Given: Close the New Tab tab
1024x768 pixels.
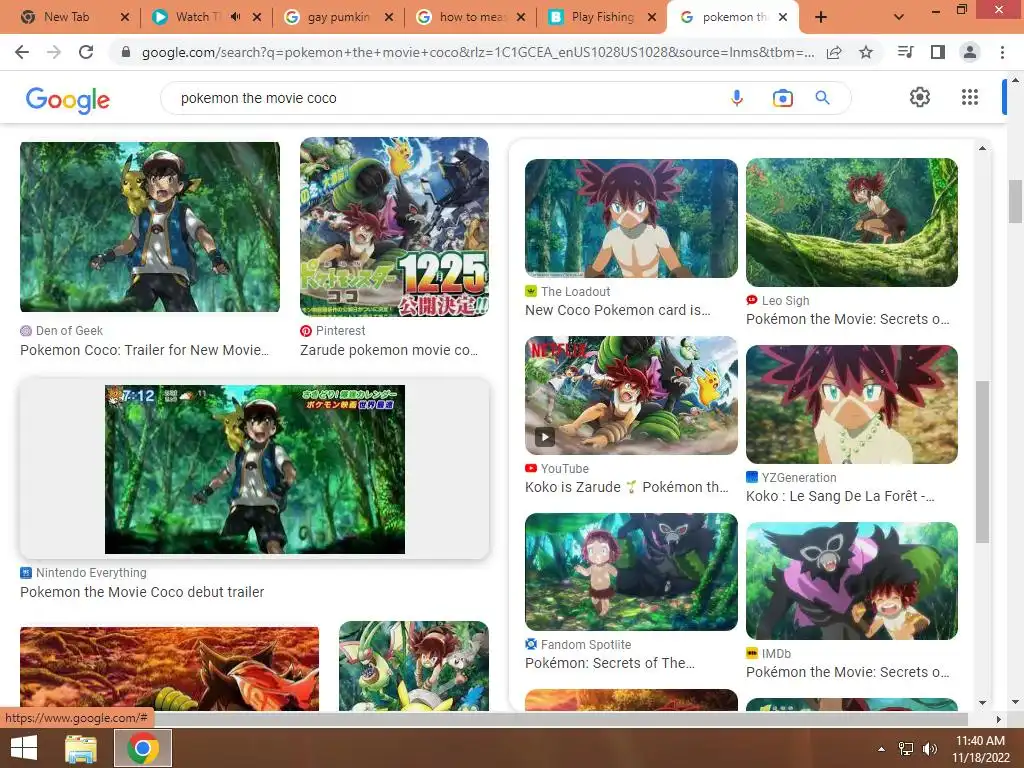Looking at the screenshot, I should (125, 17).
